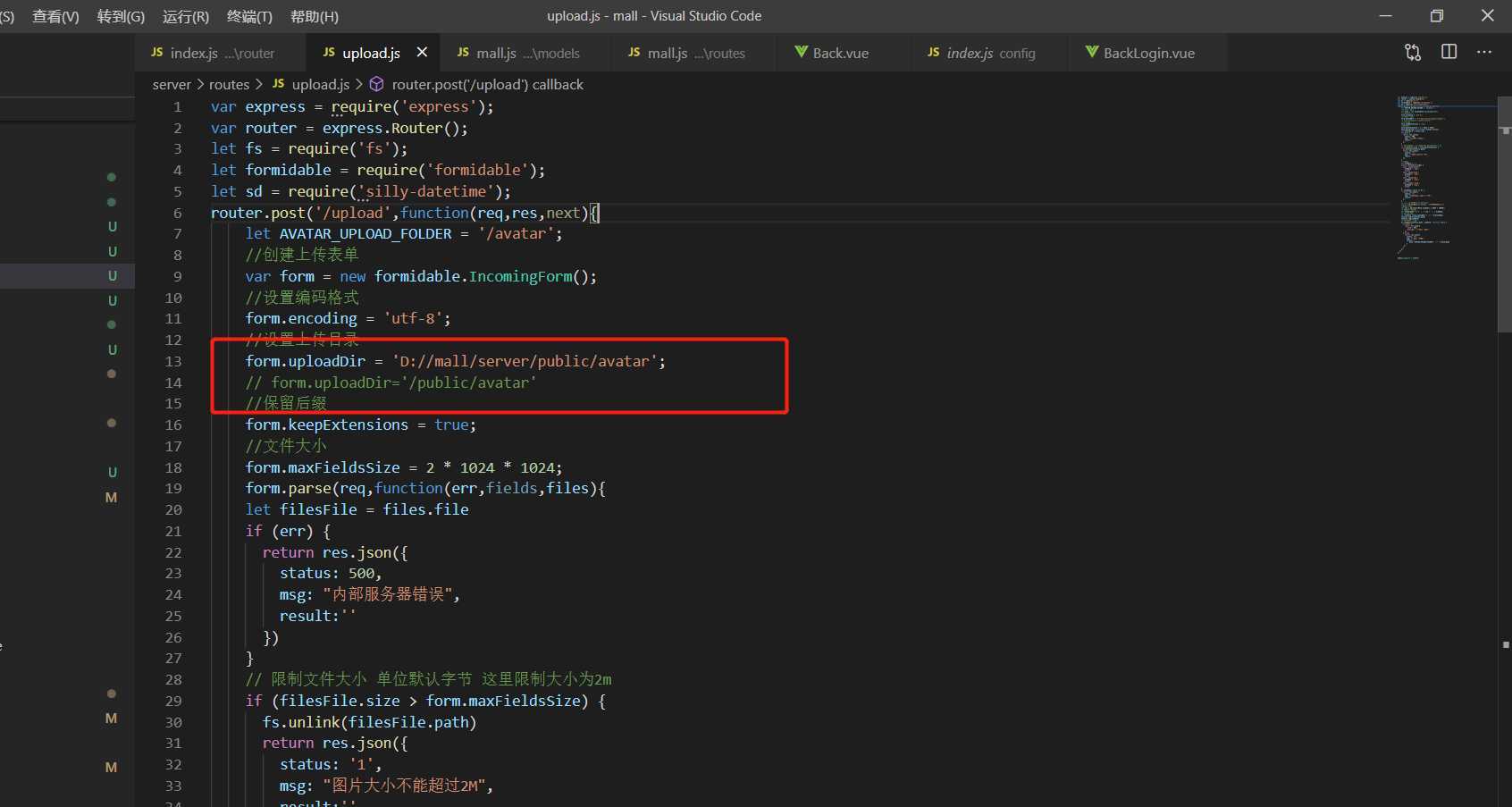Click 'form.maxFieldsSize' on line 18
Image resolution: width=1512 pixels, height=807 pixels.
[323, 467]
